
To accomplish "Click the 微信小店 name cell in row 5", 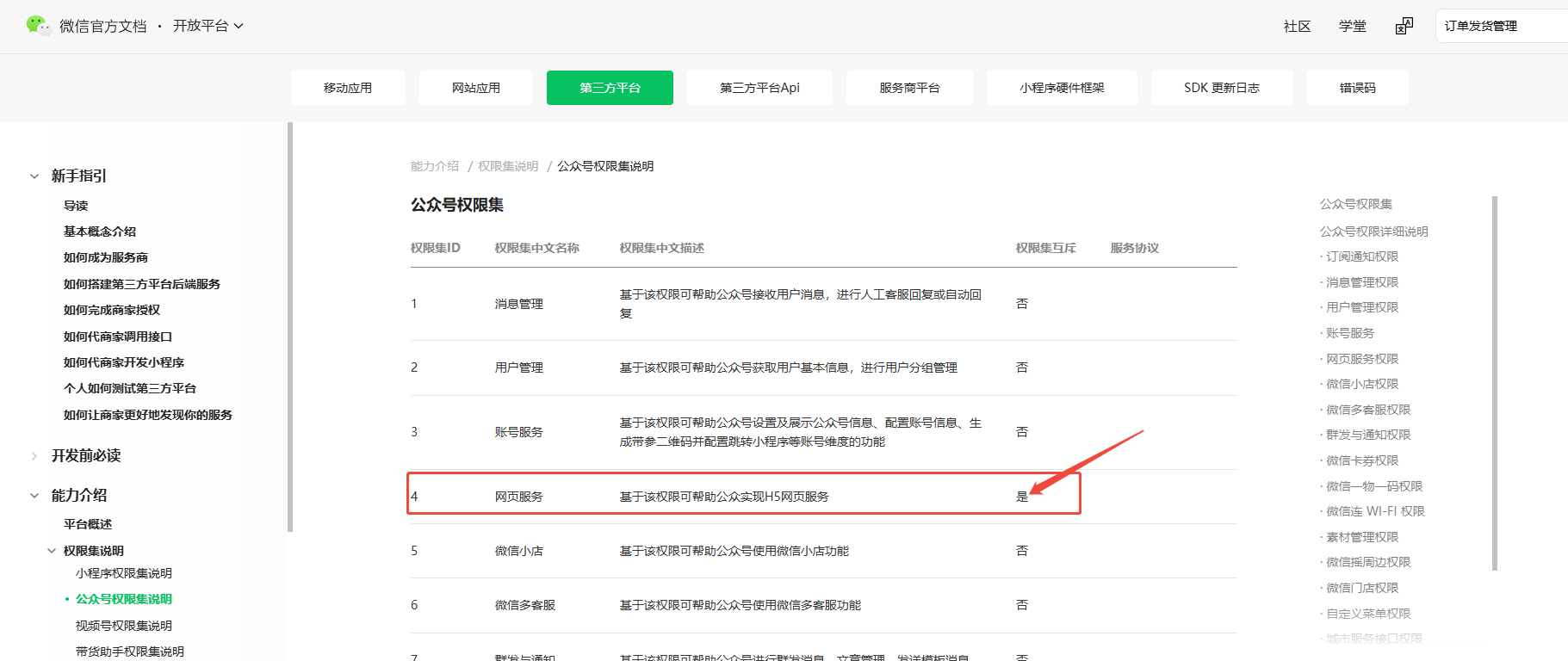I will point(519,551).
